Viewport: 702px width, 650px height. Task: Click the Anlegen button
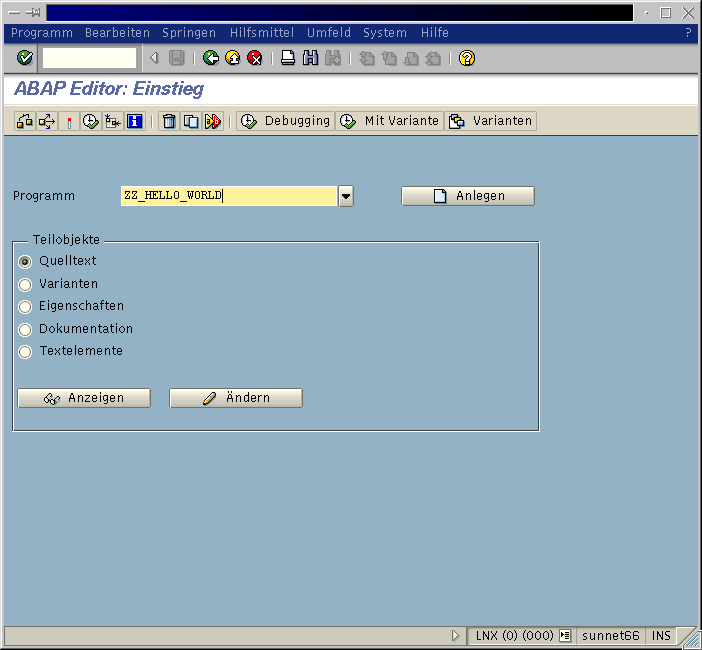[468, 196]
